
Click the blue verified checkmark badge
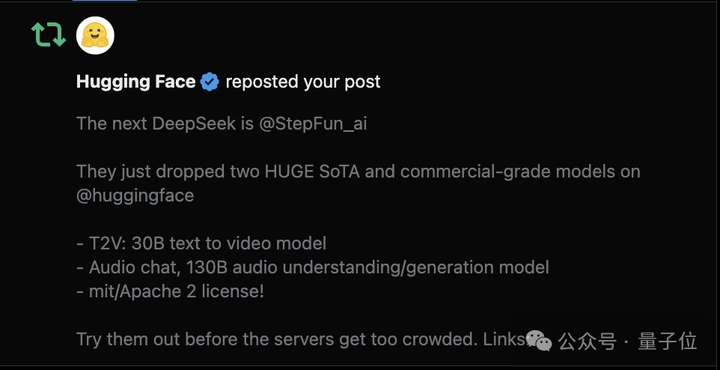click(210, 82)
